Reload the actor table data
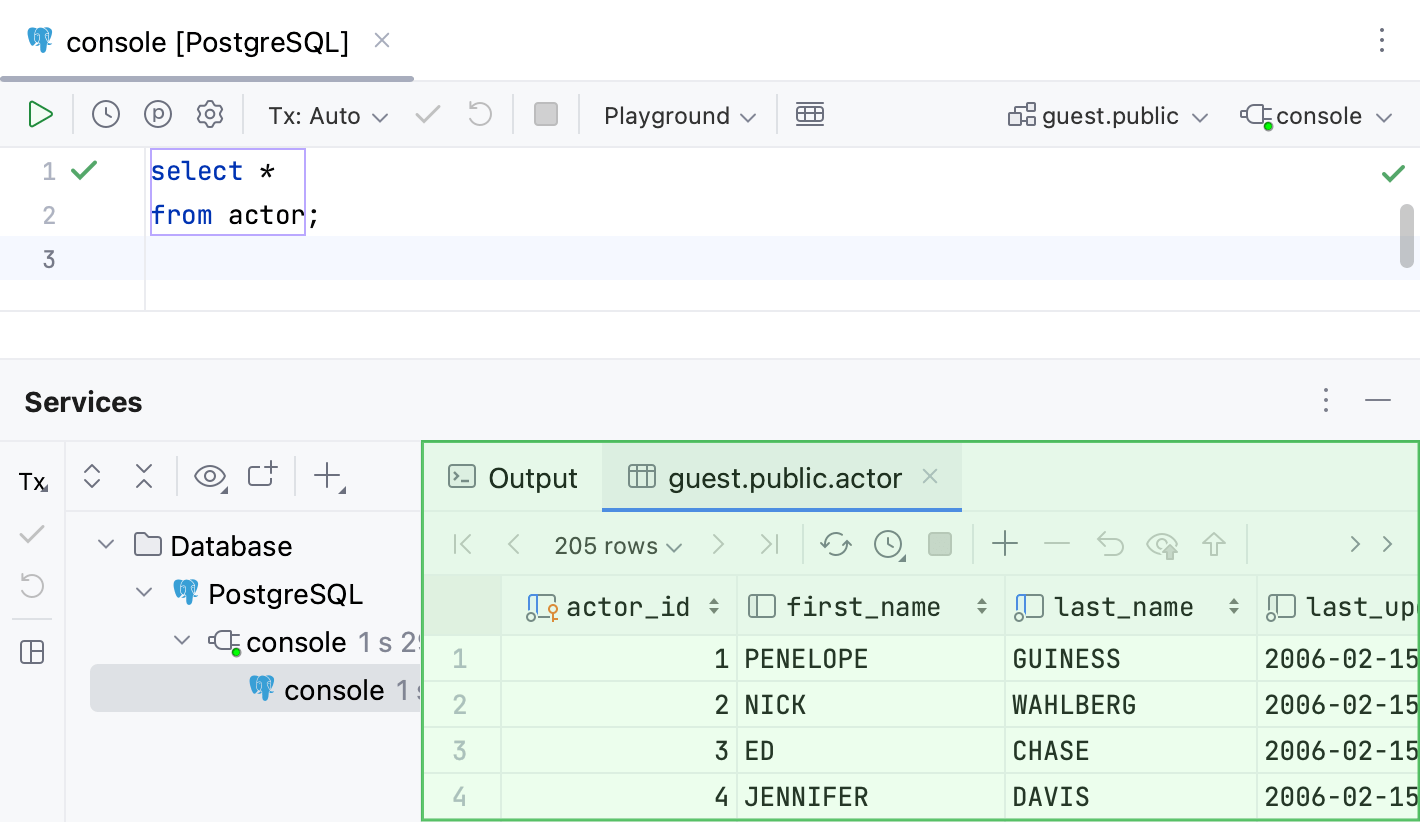The width and height of the screenshot is (1420, 822). coord(836,545)
